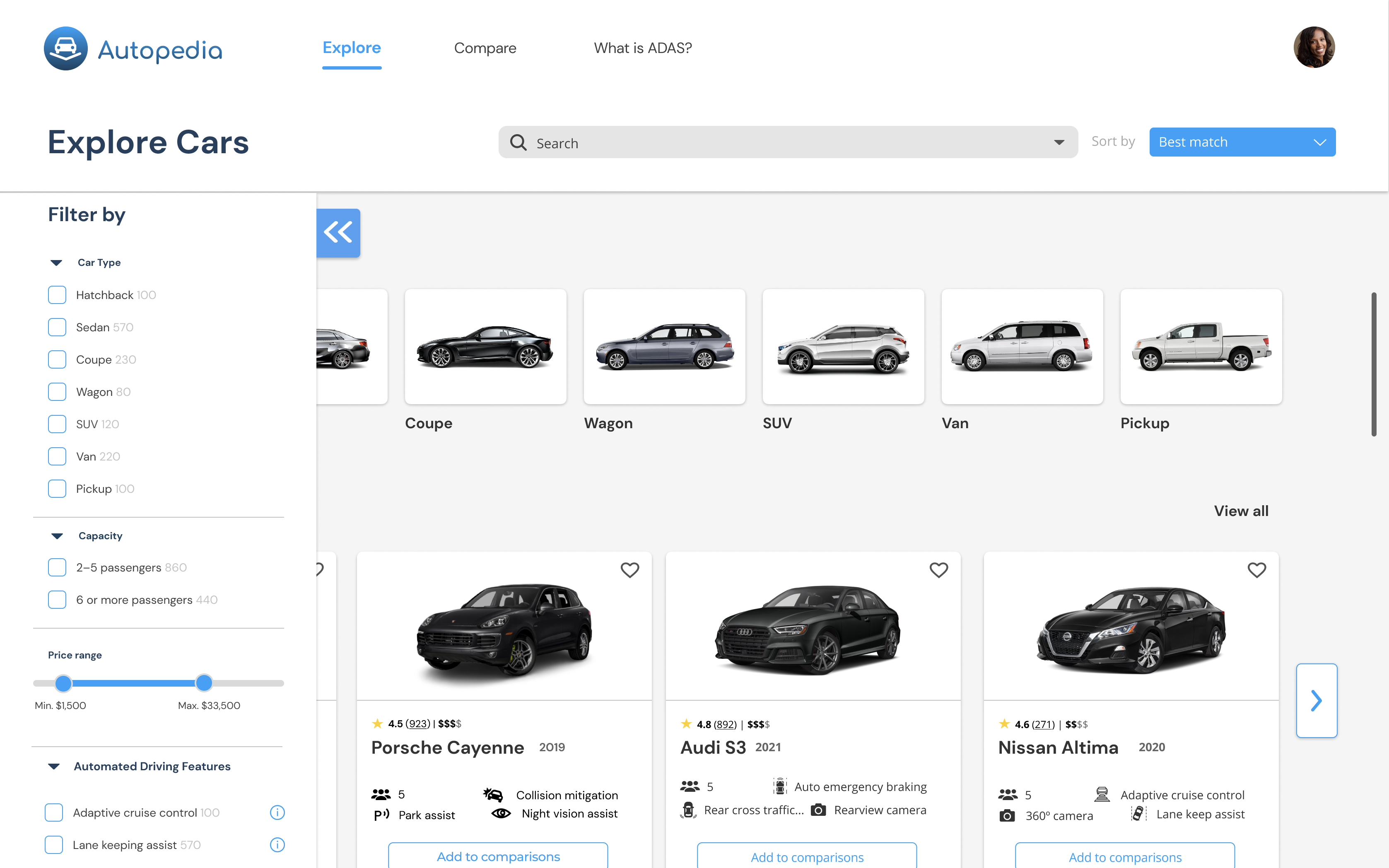Image resolution: width=1389 pixels, height=868 pixels.
Task: Collapse Automated Driving Features section
Action: tap(54, 767)
